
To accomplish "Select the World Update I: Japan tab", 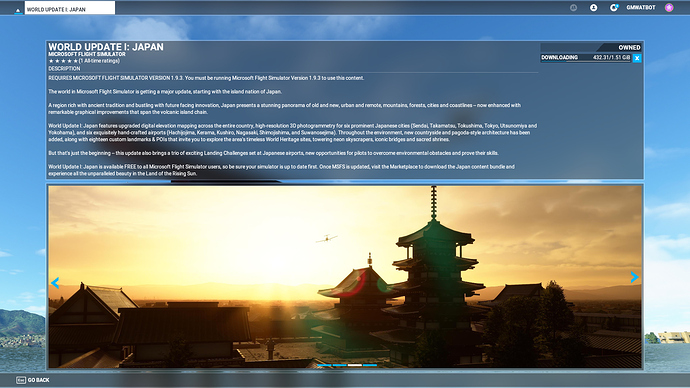I will tap(70, 8).
